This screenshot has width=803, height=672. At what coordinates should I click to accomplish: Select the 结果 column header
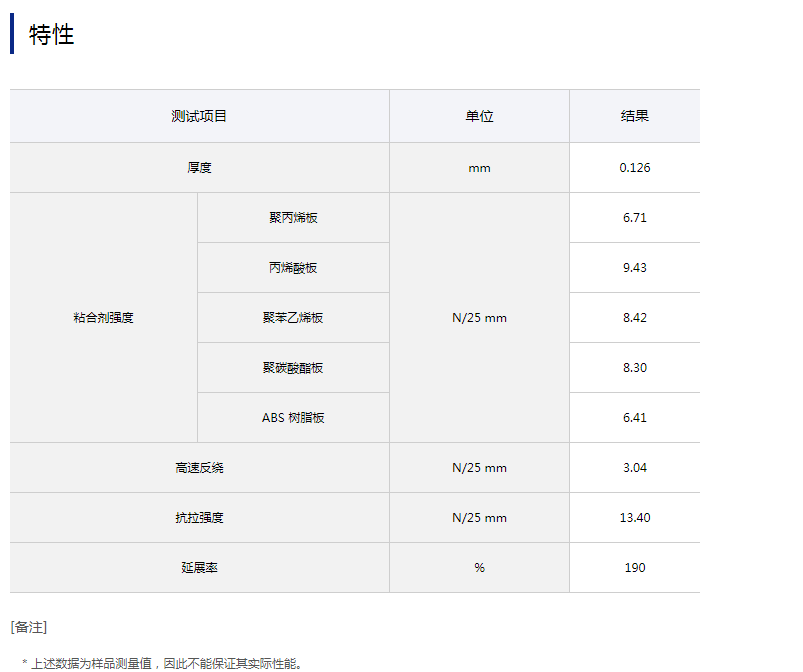click(634, 116)
